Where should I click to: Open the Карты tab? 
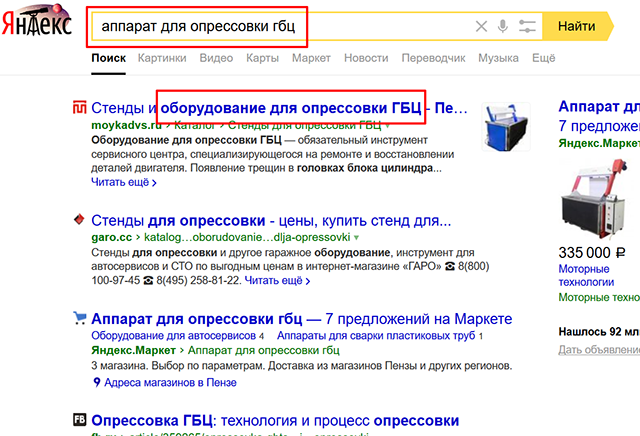[x=262, y=58]
